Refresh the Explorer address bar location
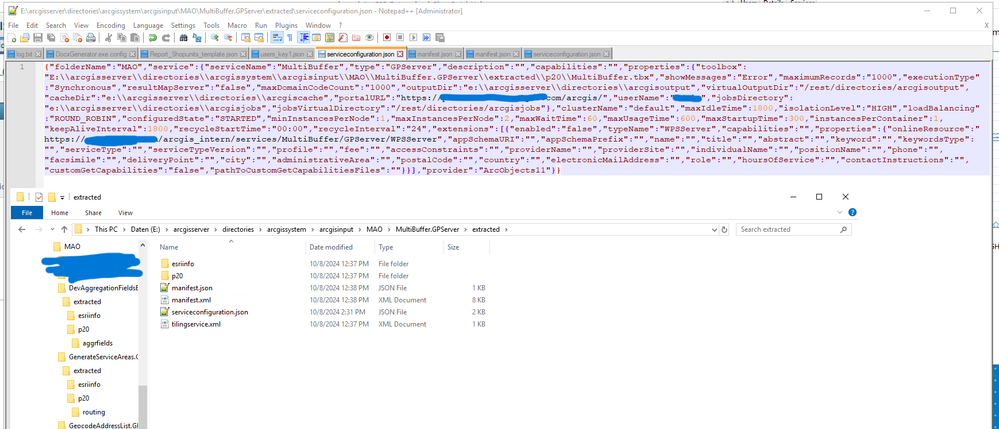This screenshot has width=999, height=429. (x=724, y=229)
